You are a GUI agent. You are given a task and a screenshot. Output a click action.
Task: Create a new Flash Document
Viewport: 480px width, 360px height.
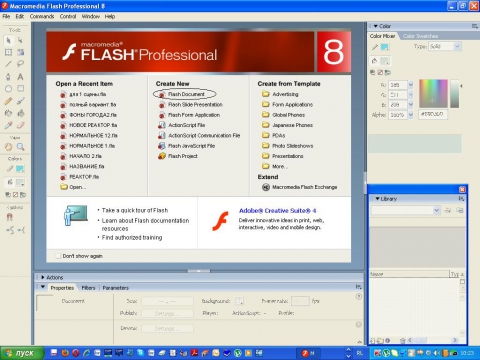[182, 94]
